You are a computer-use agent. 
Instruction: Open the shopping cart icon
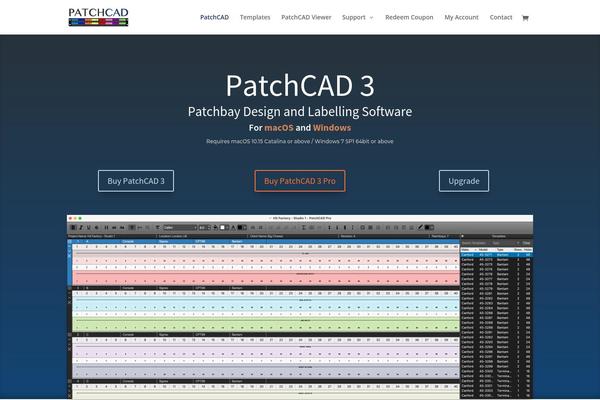[525, 18]
